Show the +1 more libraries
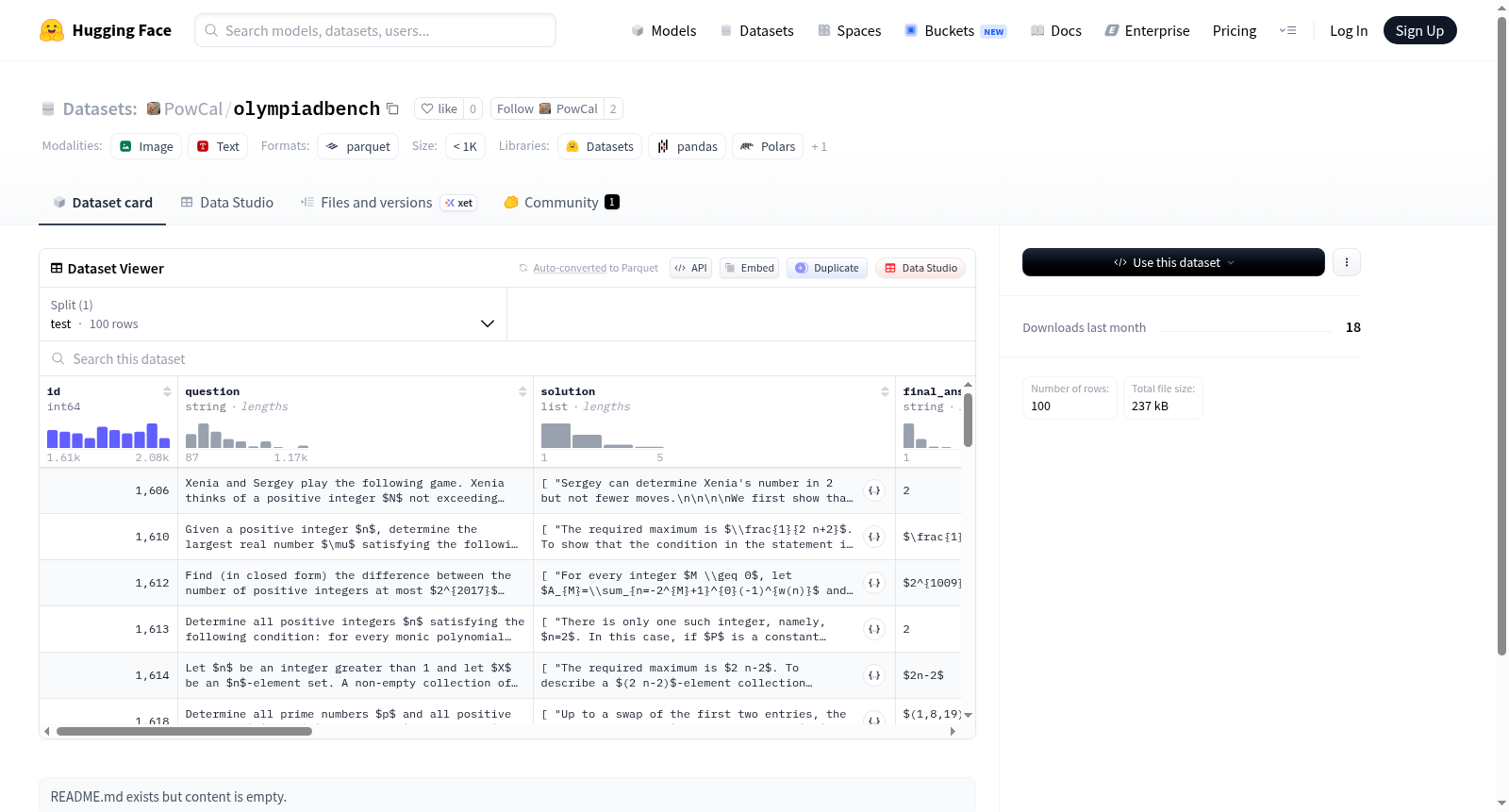 [x=819, y=146]
